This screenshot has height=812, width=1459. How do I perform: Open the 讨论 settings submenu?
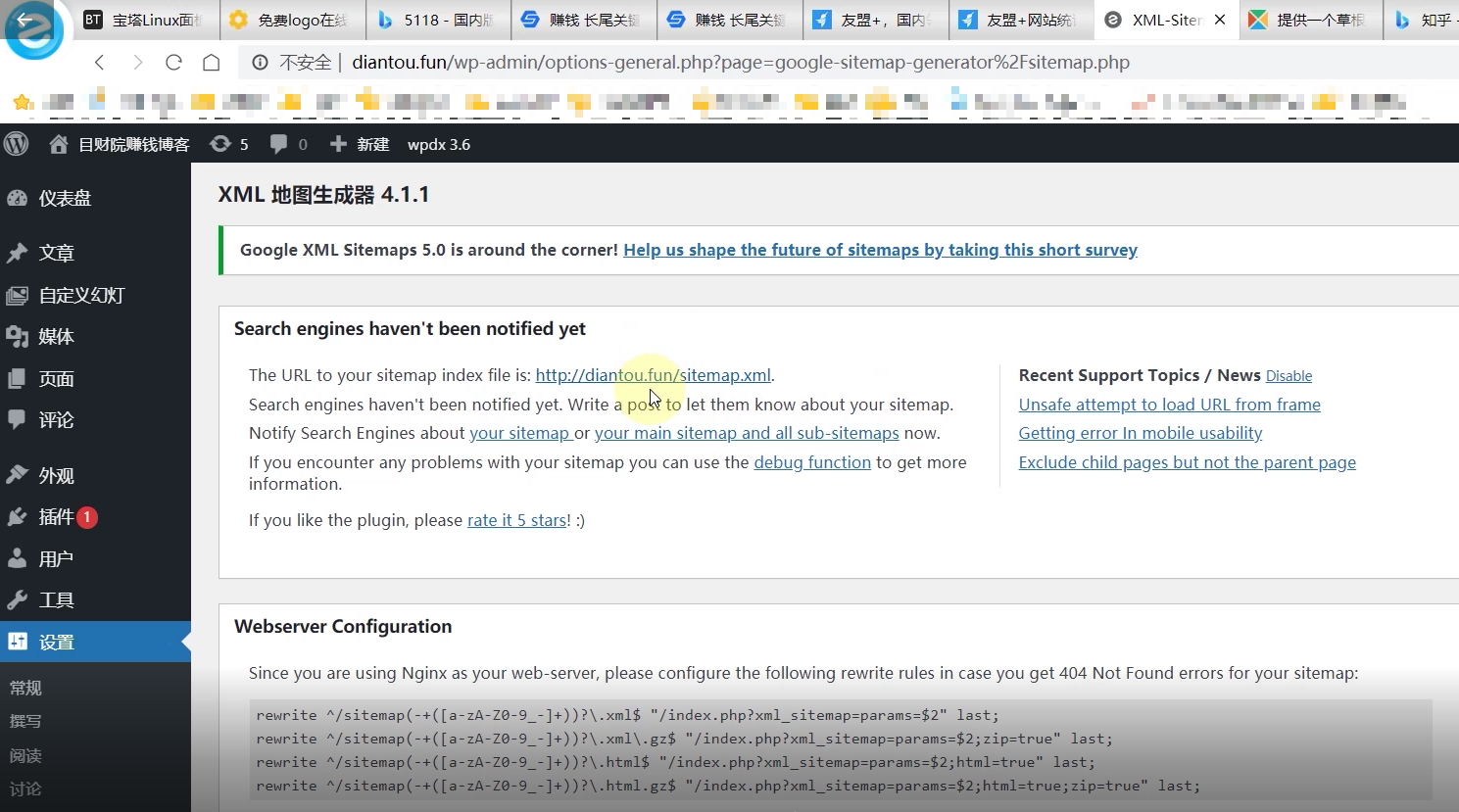click(26, 788)
